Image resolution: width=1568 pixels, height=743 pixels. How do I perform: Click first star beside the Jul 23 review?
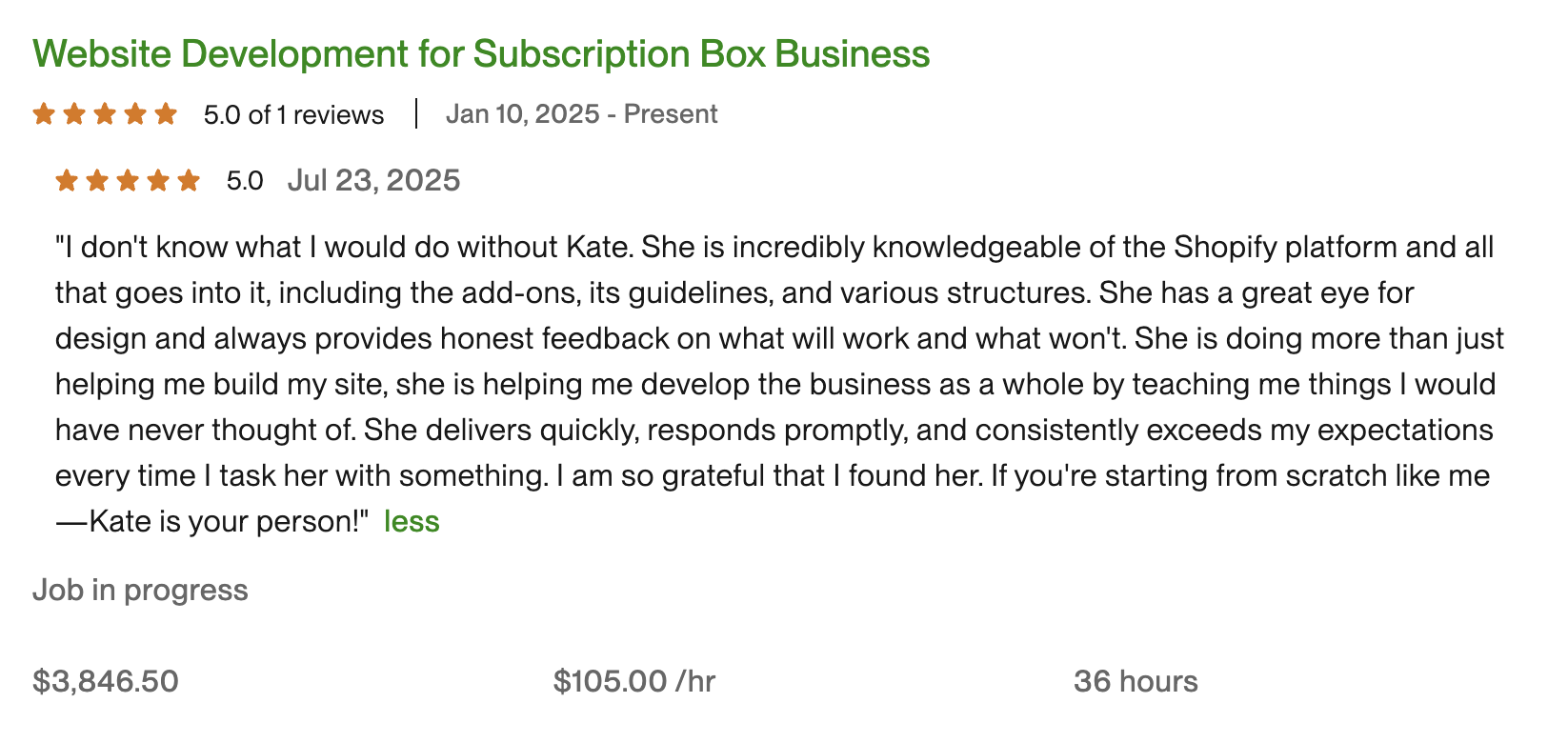(67, 180)
